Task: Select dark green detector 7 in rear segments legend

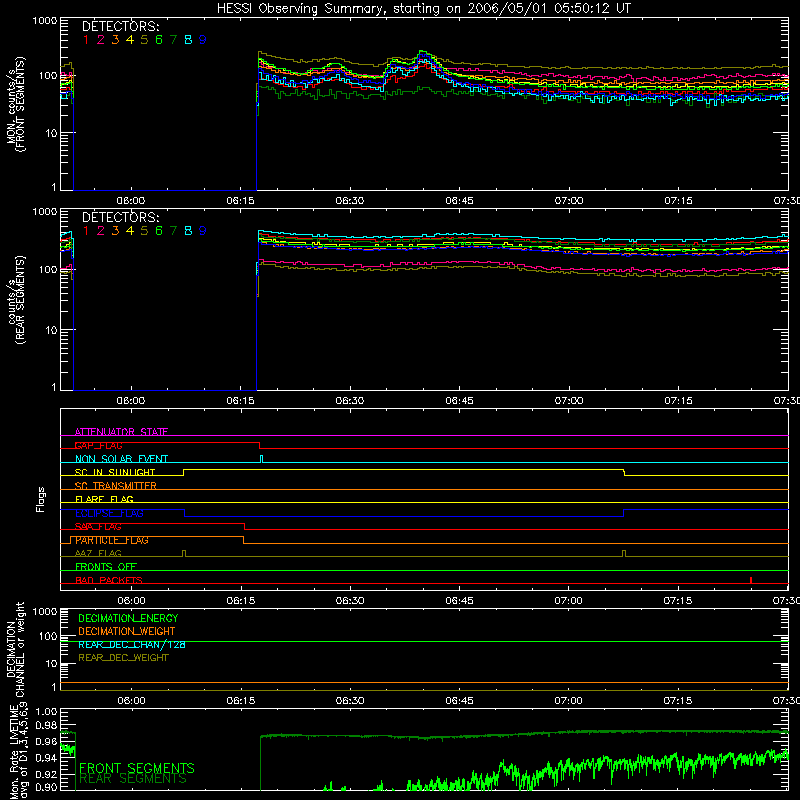Action: [173, 231]
